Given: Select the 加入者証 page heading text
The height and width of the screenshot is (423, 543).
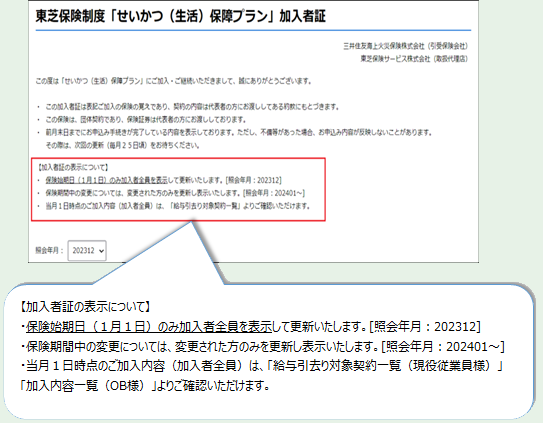Looking at the screenshot, I should tap(180, 16).
